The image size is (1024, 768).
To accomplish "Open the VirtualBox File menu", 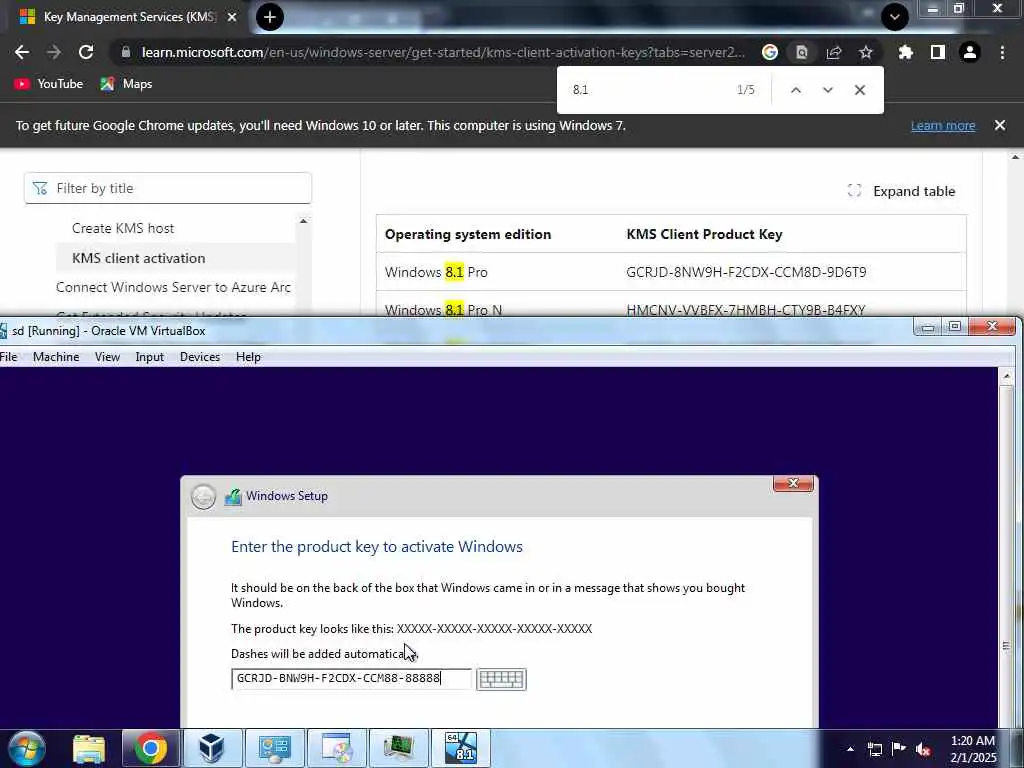I will [x=8, y=357].
